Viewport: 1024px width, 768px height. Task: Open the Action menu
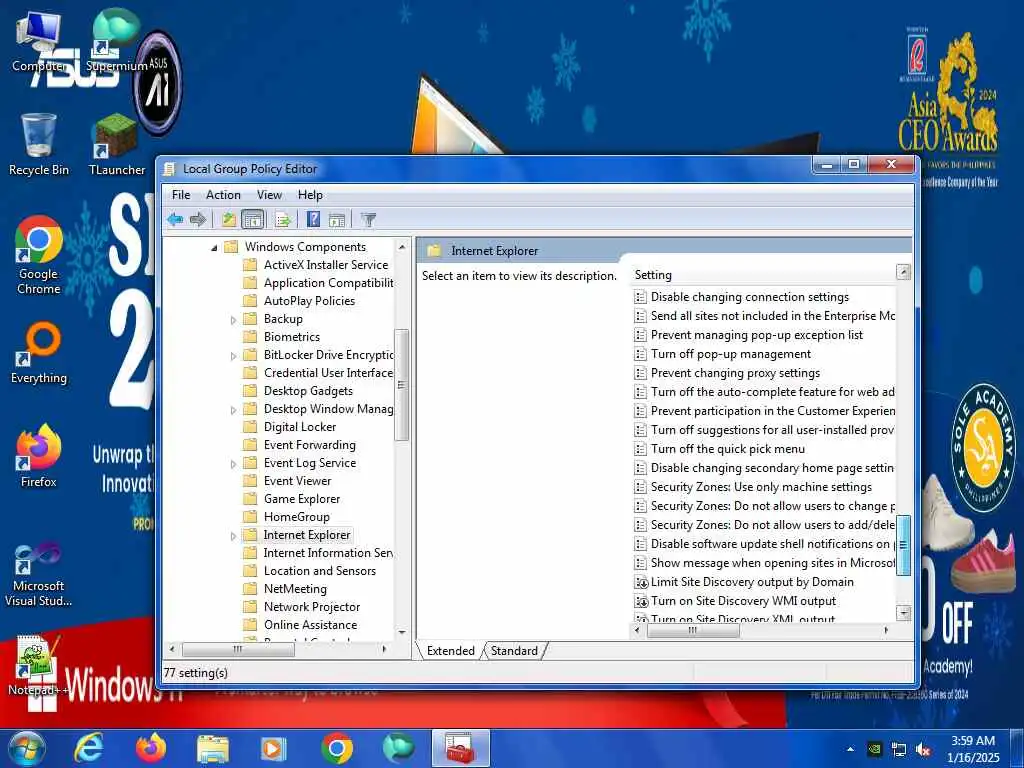coord(223,195)
